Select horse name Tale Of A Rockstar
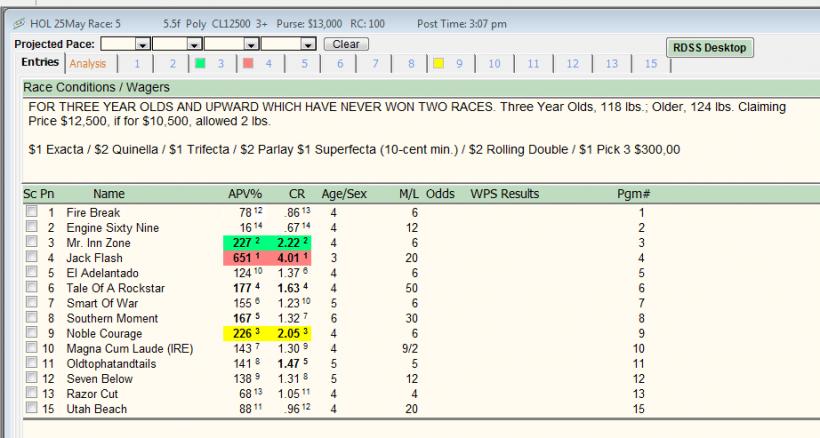This screenshot has height=438, width=820. 116,289
